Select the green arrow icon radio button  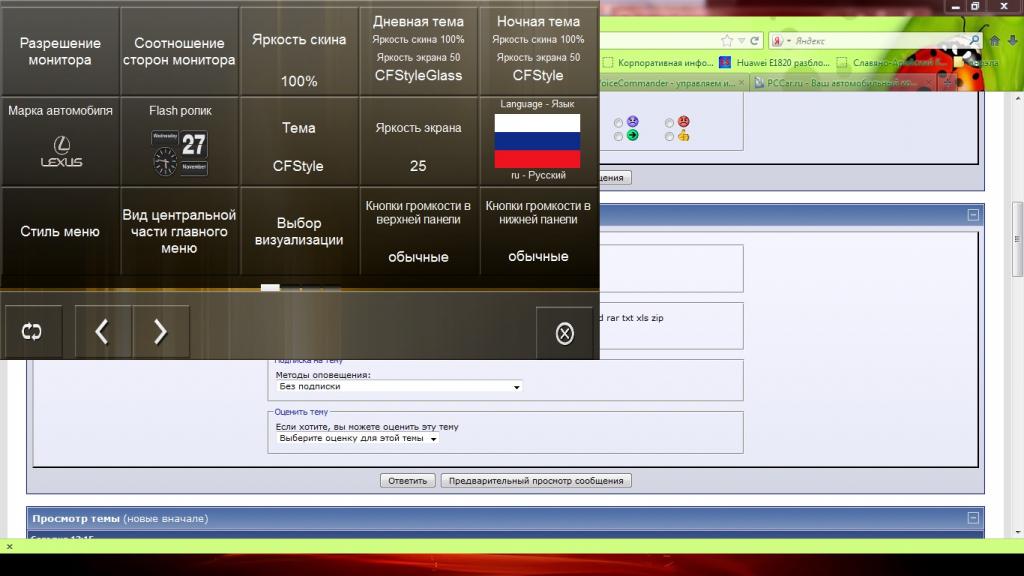point(620,136)
